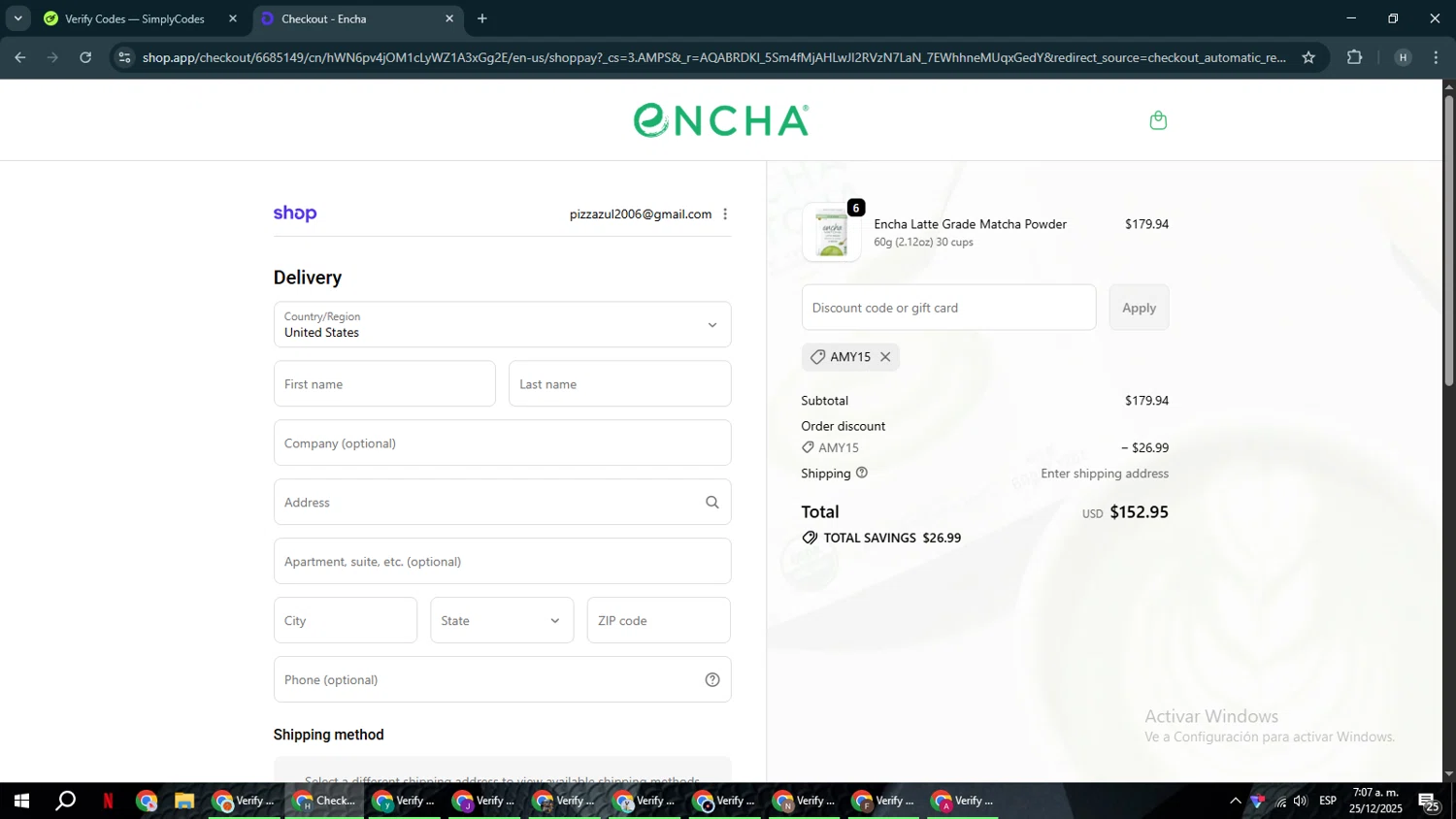Click the ESP language indicator
This screenshot has height=819, width=1456.
tap(1328, 801)
